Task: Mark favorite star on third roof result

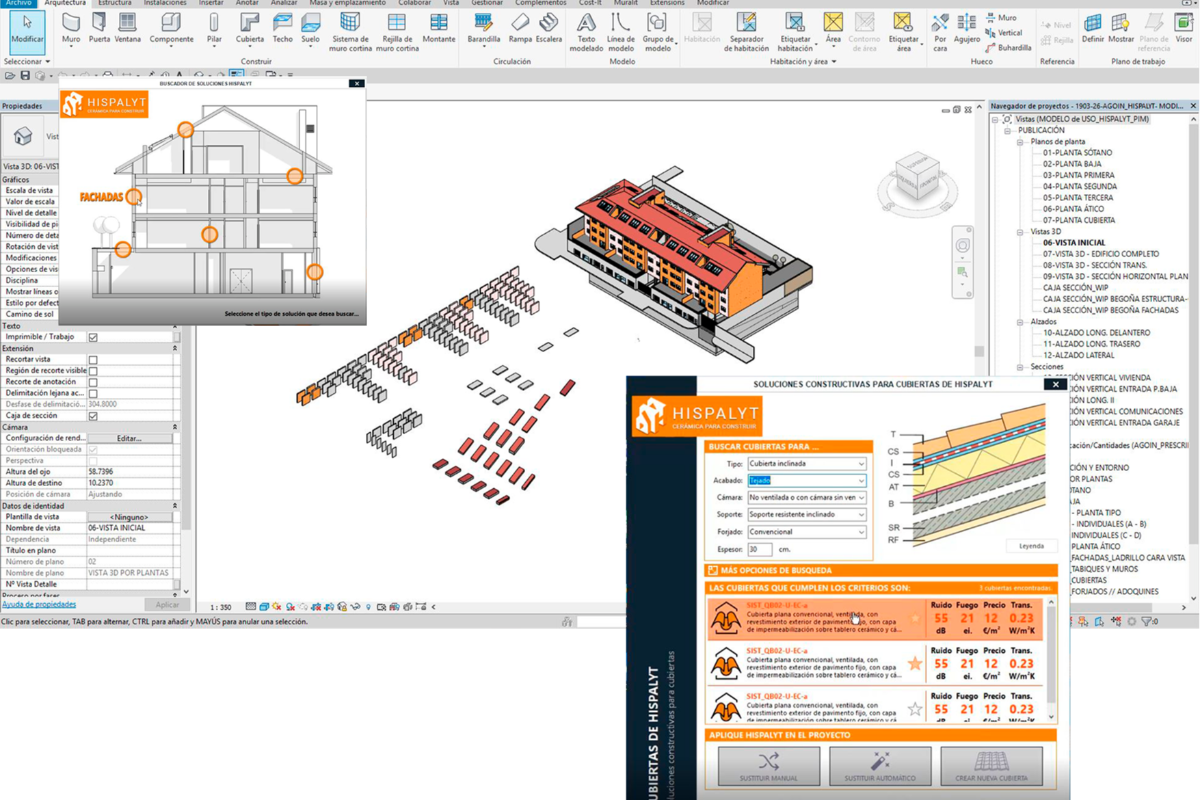Action: [x=915, y=709]
